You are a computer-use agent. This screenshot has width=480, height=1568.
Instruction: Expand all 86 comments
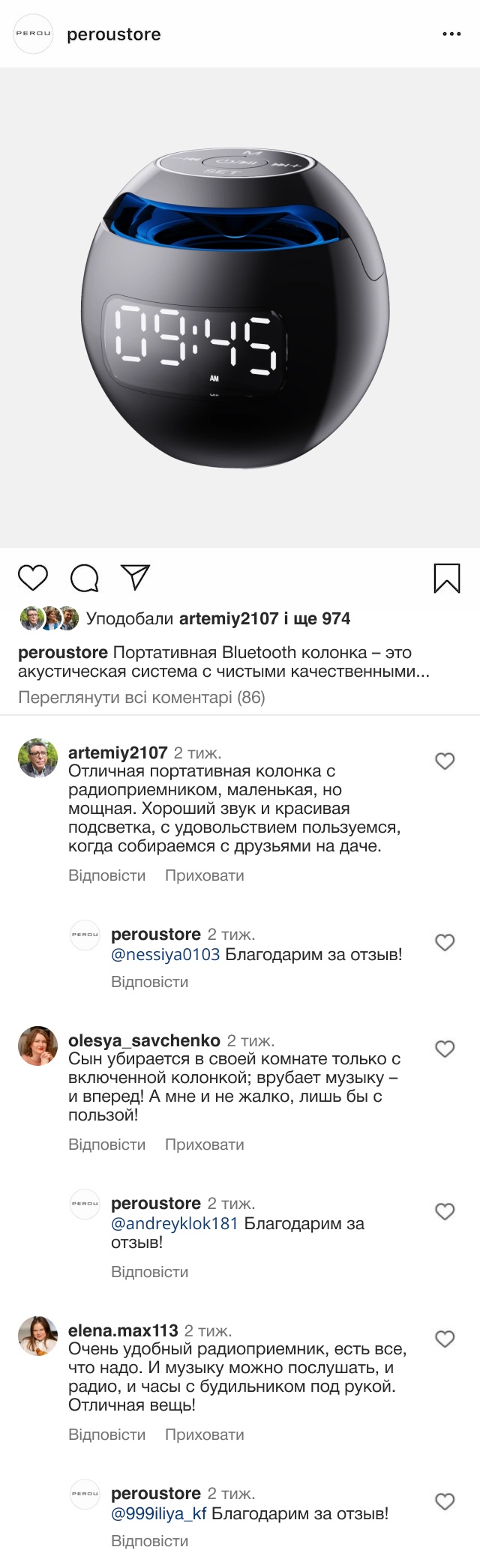point(142,698)
